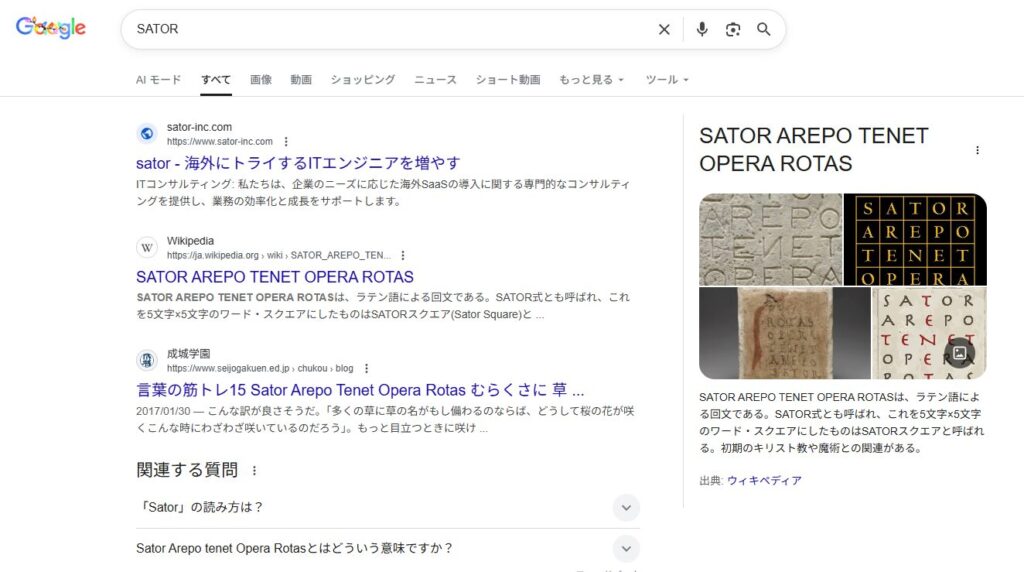Screen dimensions: 1024x572
Task: Open three-dot menu beside Wikipedia result
Action: tap(403, 255)
